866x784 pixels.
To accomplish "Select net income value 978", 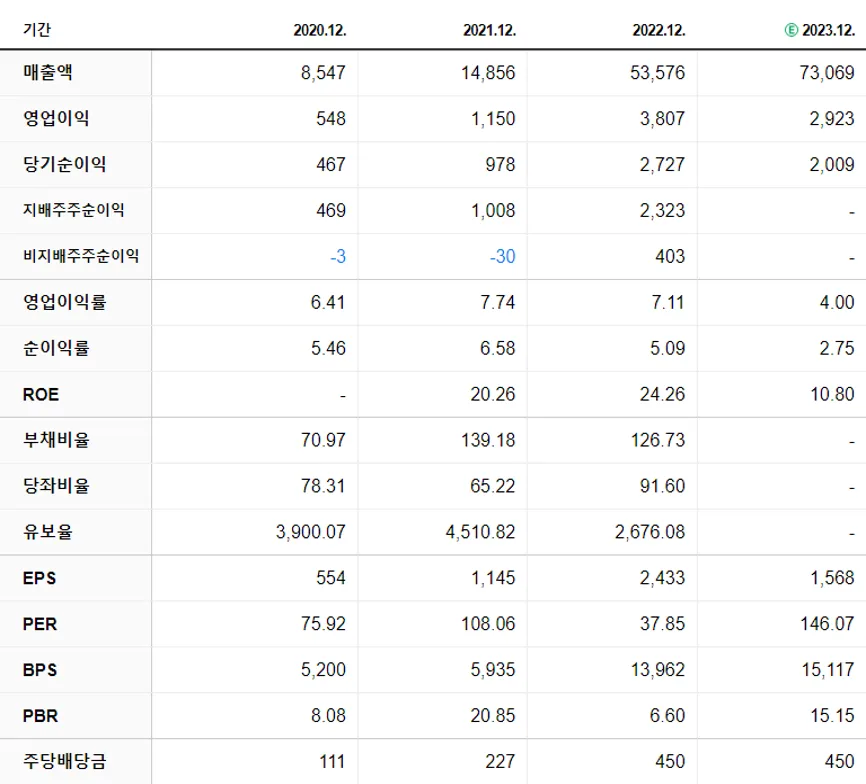I will pos(500,164).
